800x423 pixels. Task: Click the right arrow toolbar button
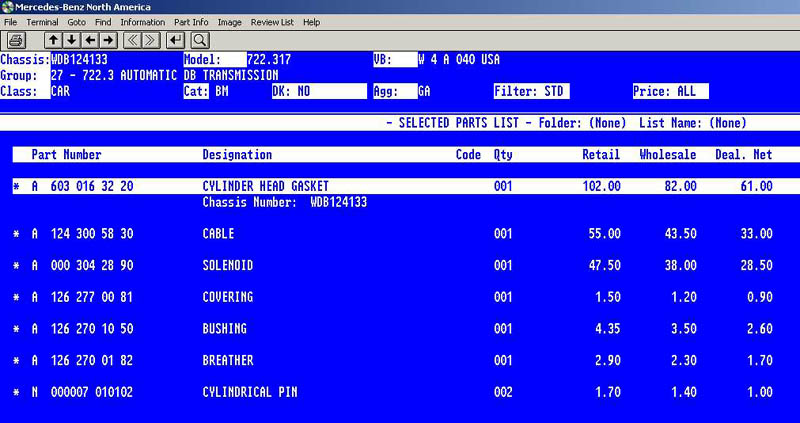(108, 40)
